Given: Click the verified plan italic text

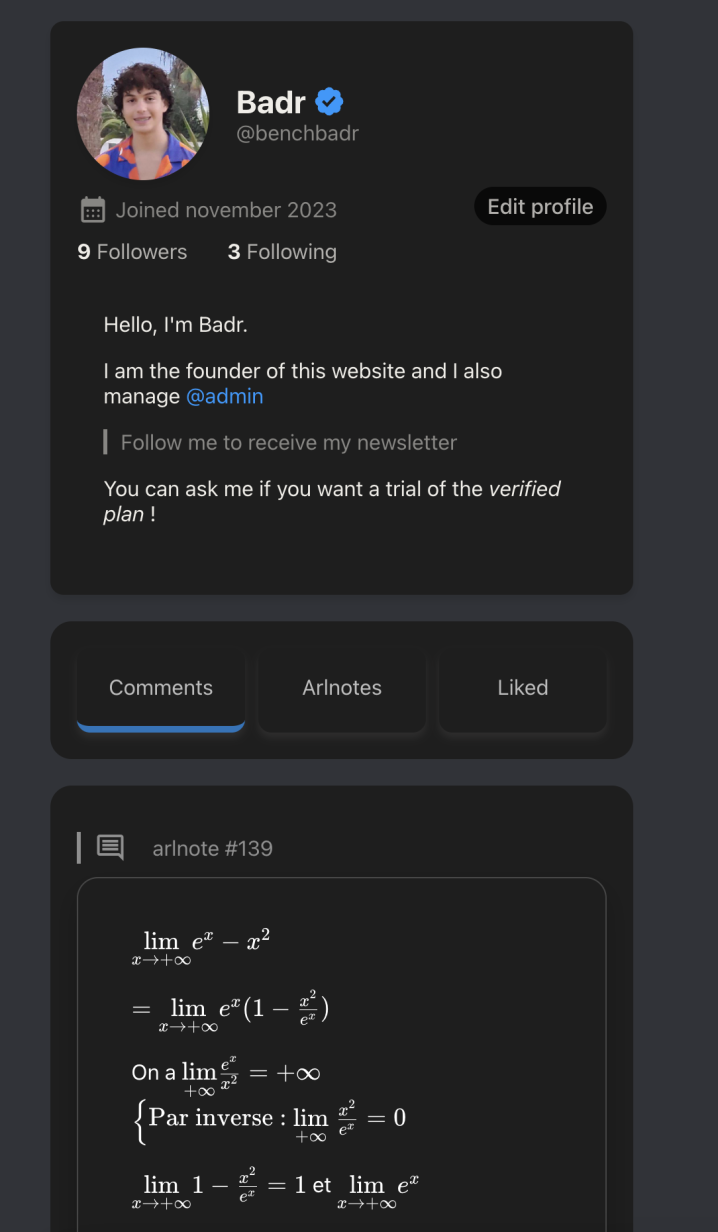Looking at the screenshot, I should 332,502.
